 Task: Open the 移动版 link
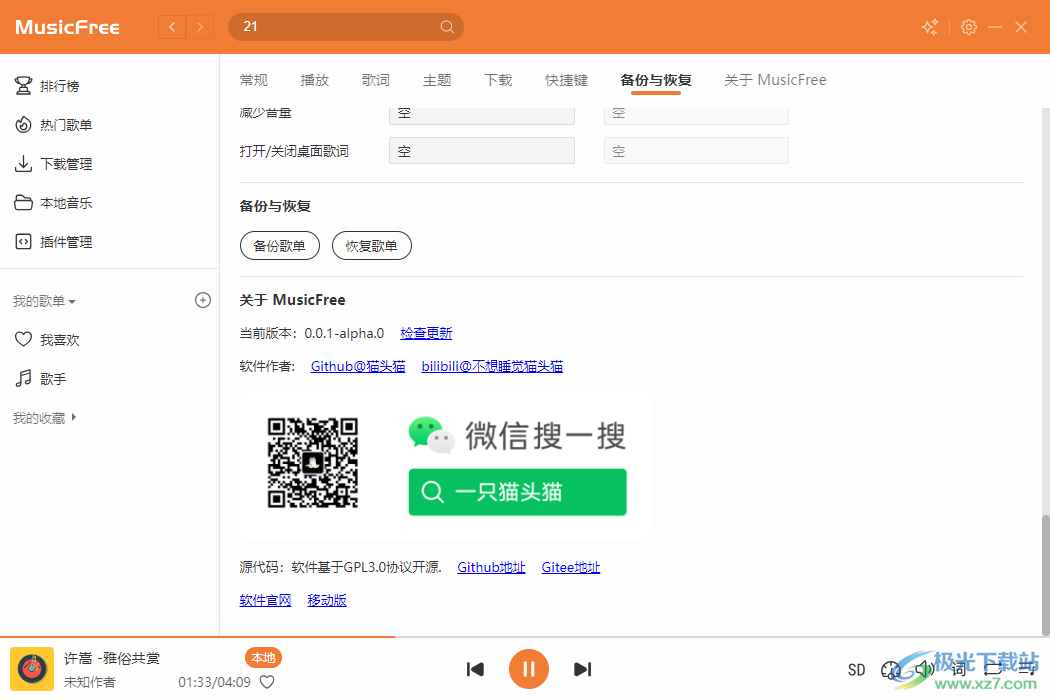[327, 600]
